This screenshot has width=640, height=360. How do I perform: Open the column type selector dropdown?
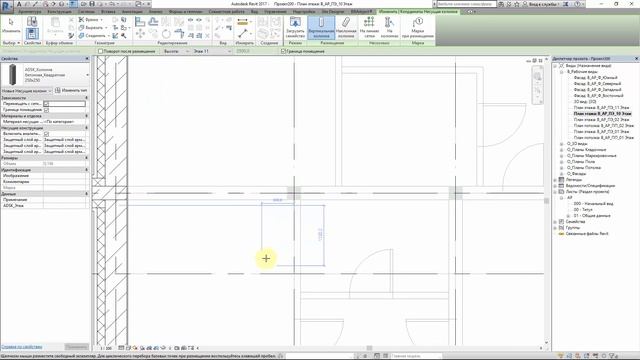87,75
